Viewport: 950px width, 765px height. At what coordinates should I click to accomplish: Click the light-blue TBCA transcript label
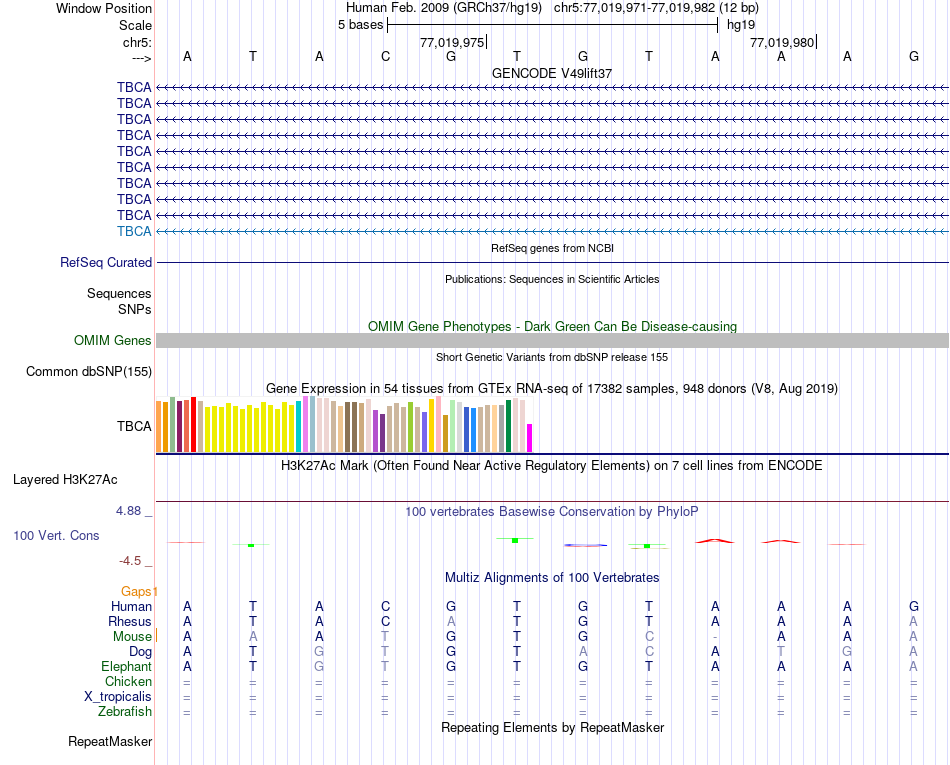click(x=134, y=231)
